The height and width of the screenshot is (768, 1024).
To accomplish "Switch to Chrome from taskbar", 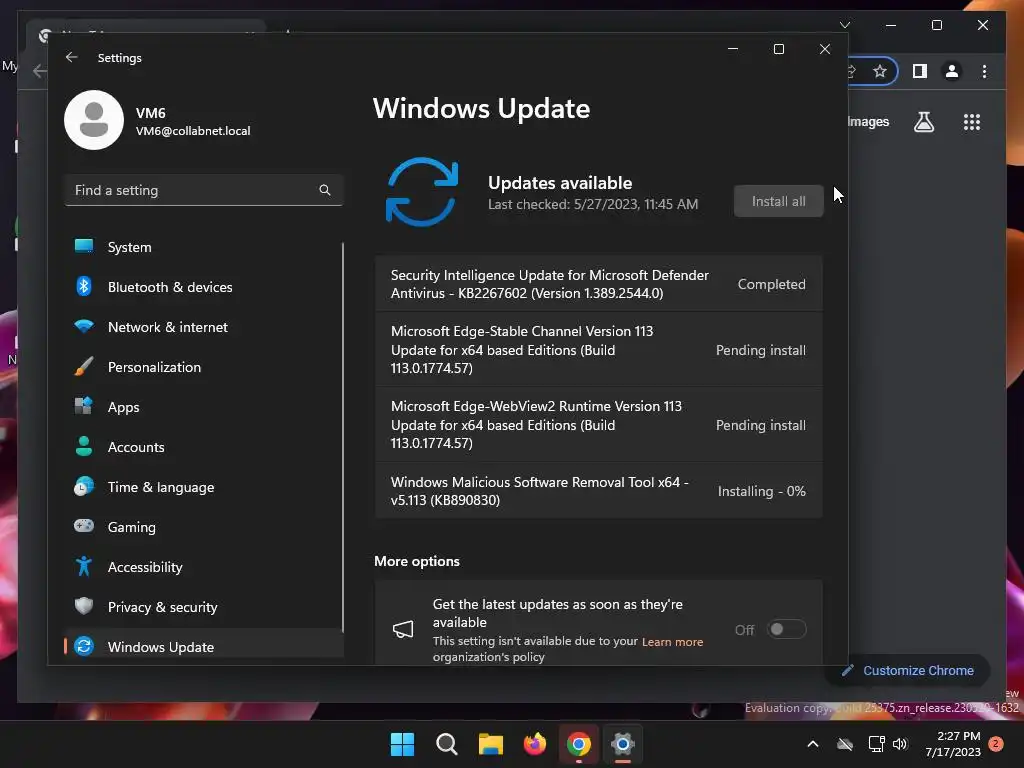I will (579, 744).
